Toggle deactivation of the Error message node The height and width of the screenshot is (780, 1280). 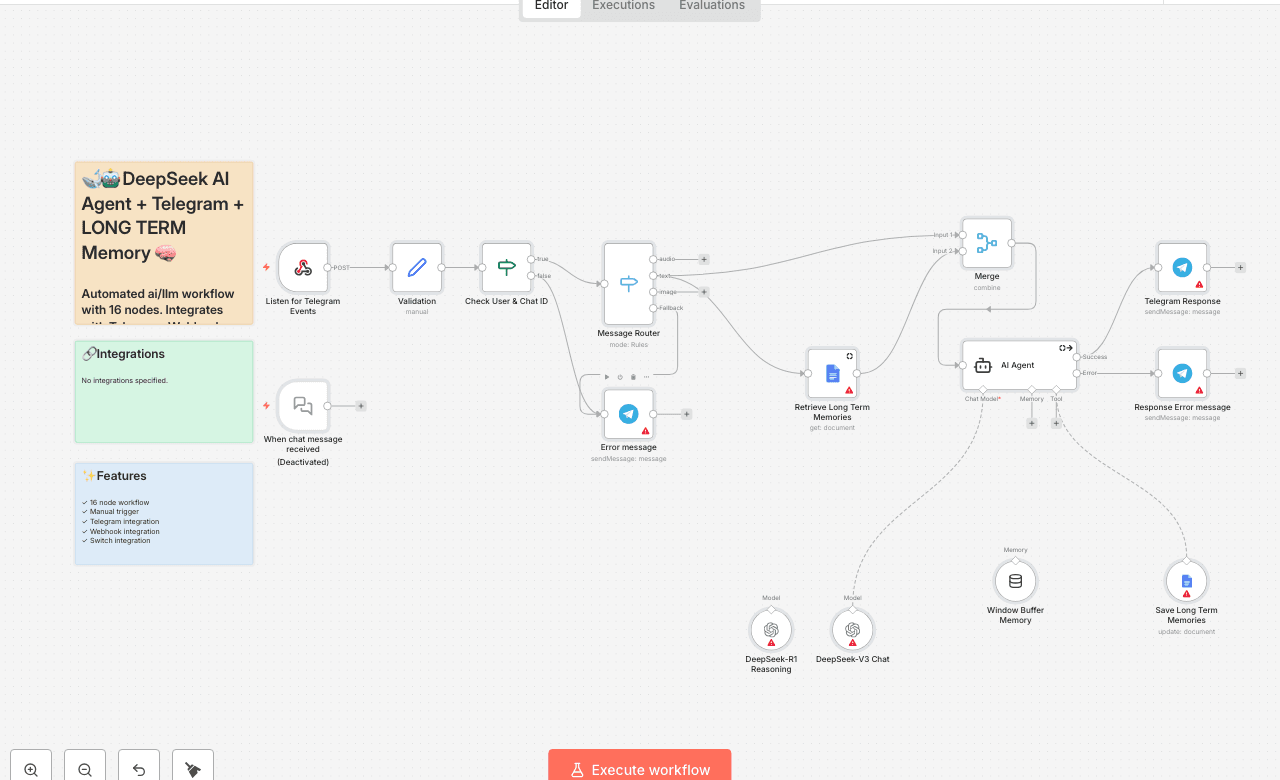[x=620, y=377]
